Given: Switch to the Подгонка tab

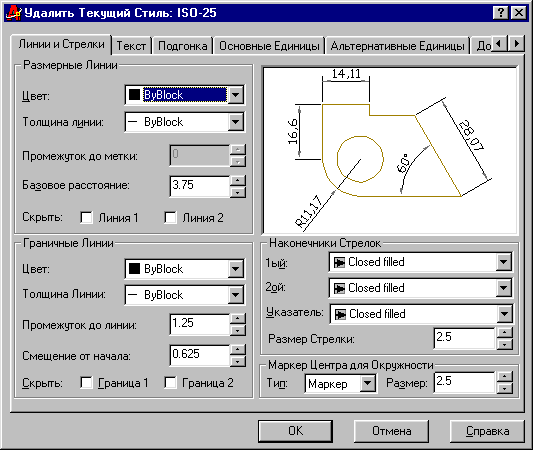Looking at the screenshot, I should (x=183, y=46).
